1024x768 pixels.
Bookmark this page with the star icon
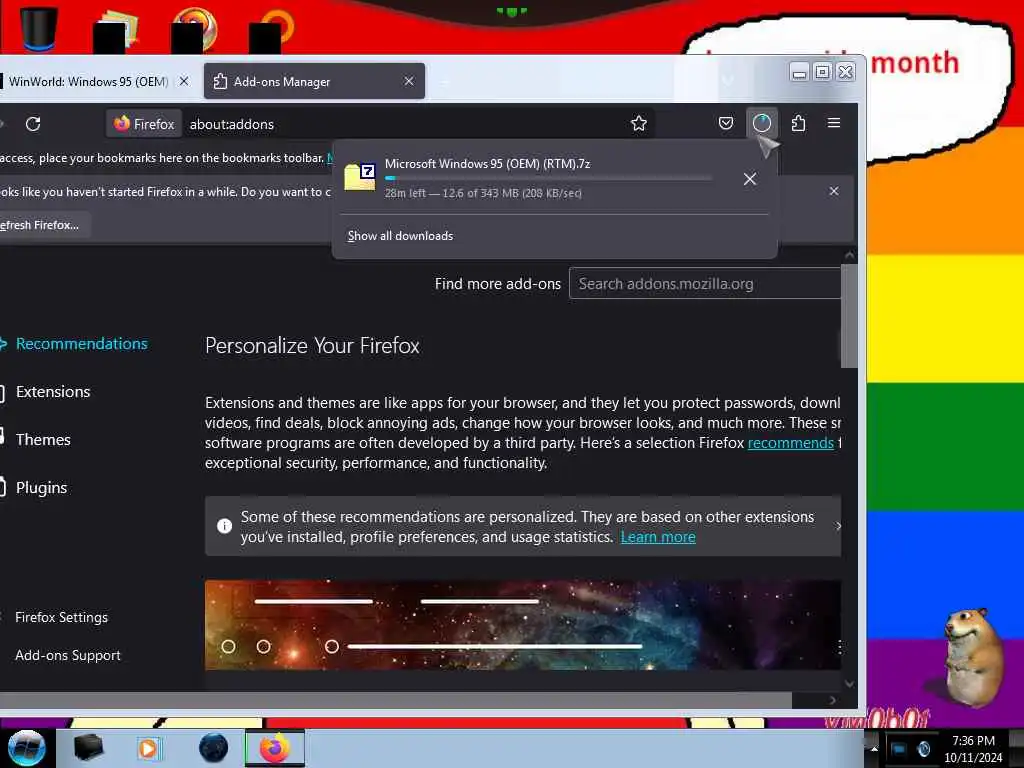(x=639, y=123)
